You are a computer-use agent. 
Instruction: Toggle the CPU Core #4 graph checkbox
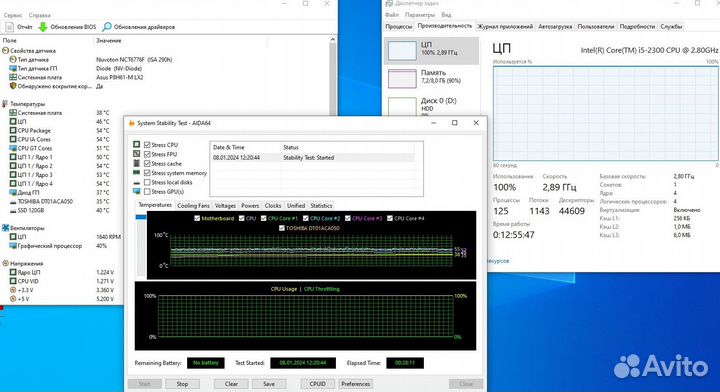[x=390, y=218]
